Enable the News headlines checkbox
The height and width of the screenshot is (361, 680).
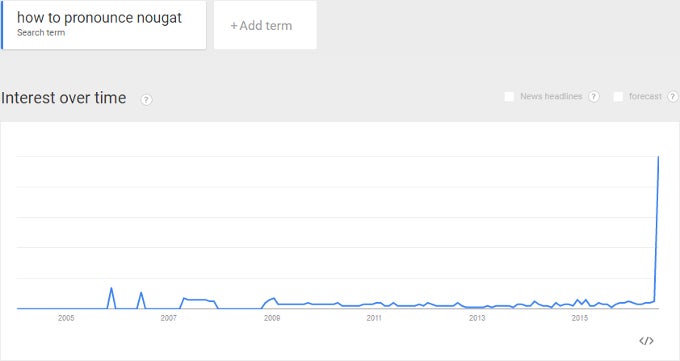point(509,96)
